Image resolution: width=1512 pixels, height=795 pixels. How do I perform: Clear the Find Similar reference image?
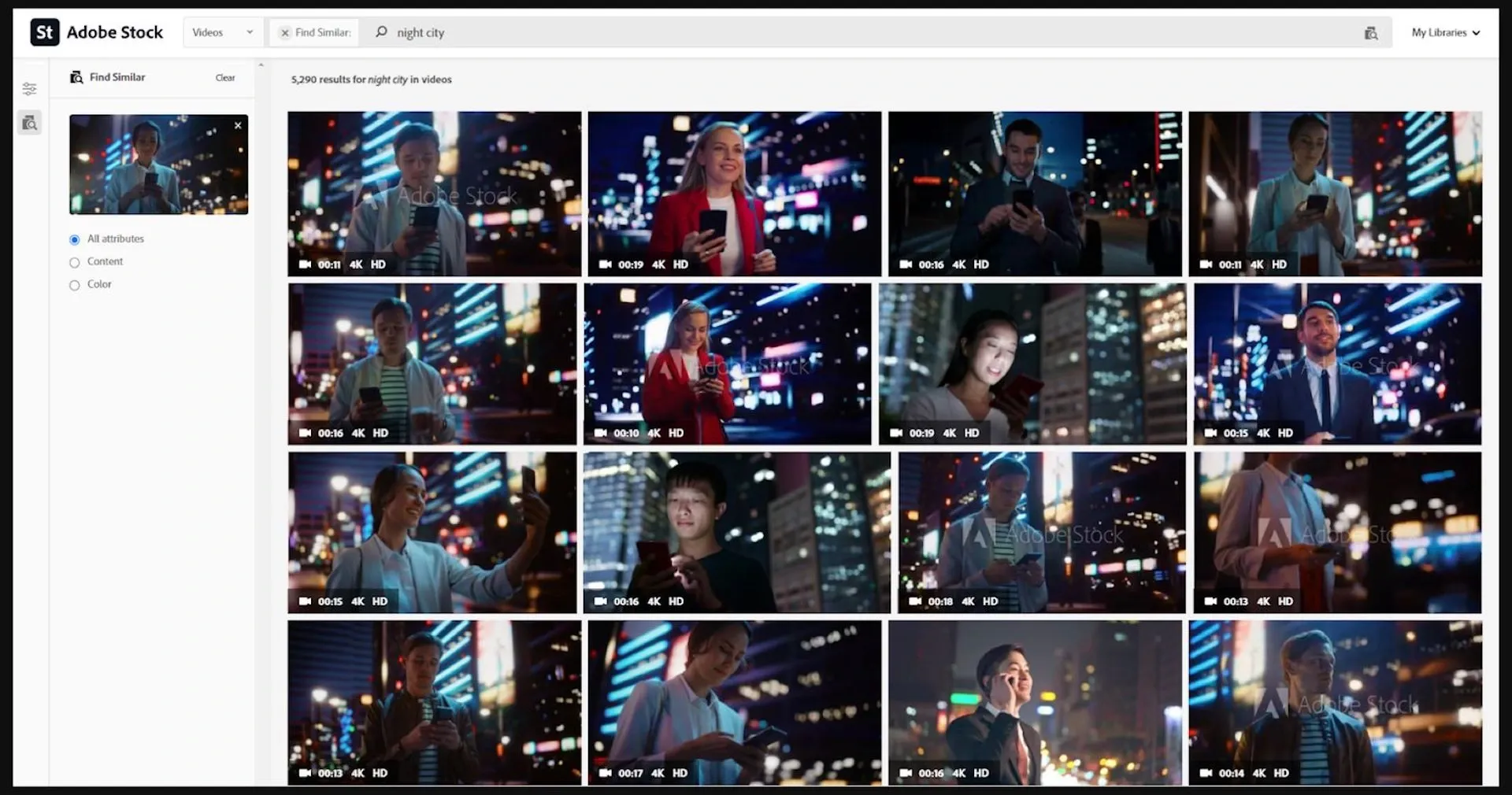click(x=225, y=77)
